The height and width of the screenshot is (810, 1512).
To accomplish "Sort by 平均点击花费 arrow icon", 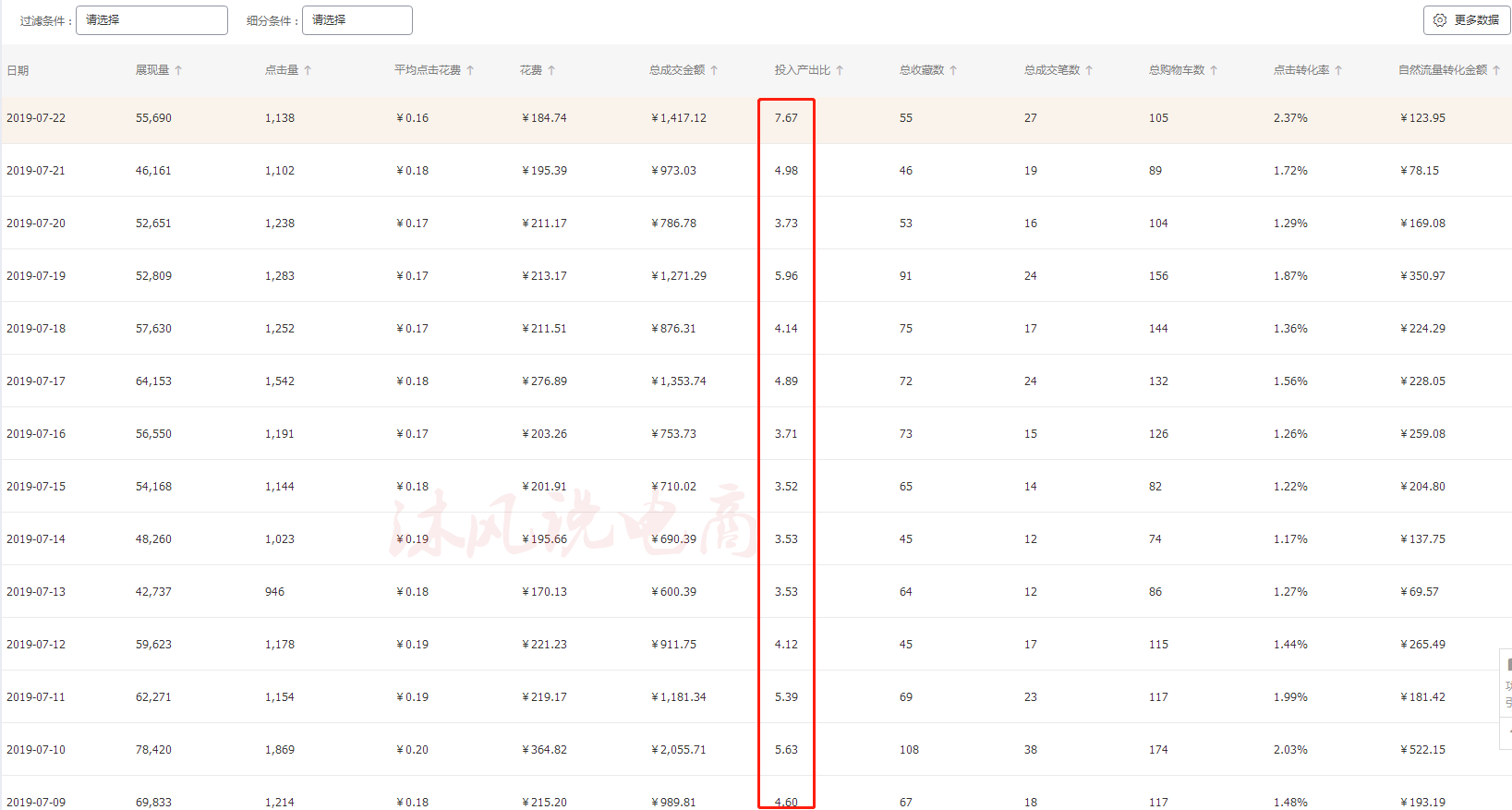I will (470, 70).
